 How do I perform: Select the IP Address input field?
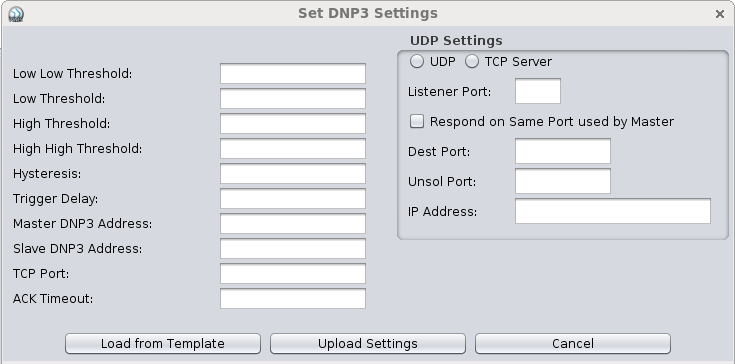pyautogui.click(x=613, y=211)
